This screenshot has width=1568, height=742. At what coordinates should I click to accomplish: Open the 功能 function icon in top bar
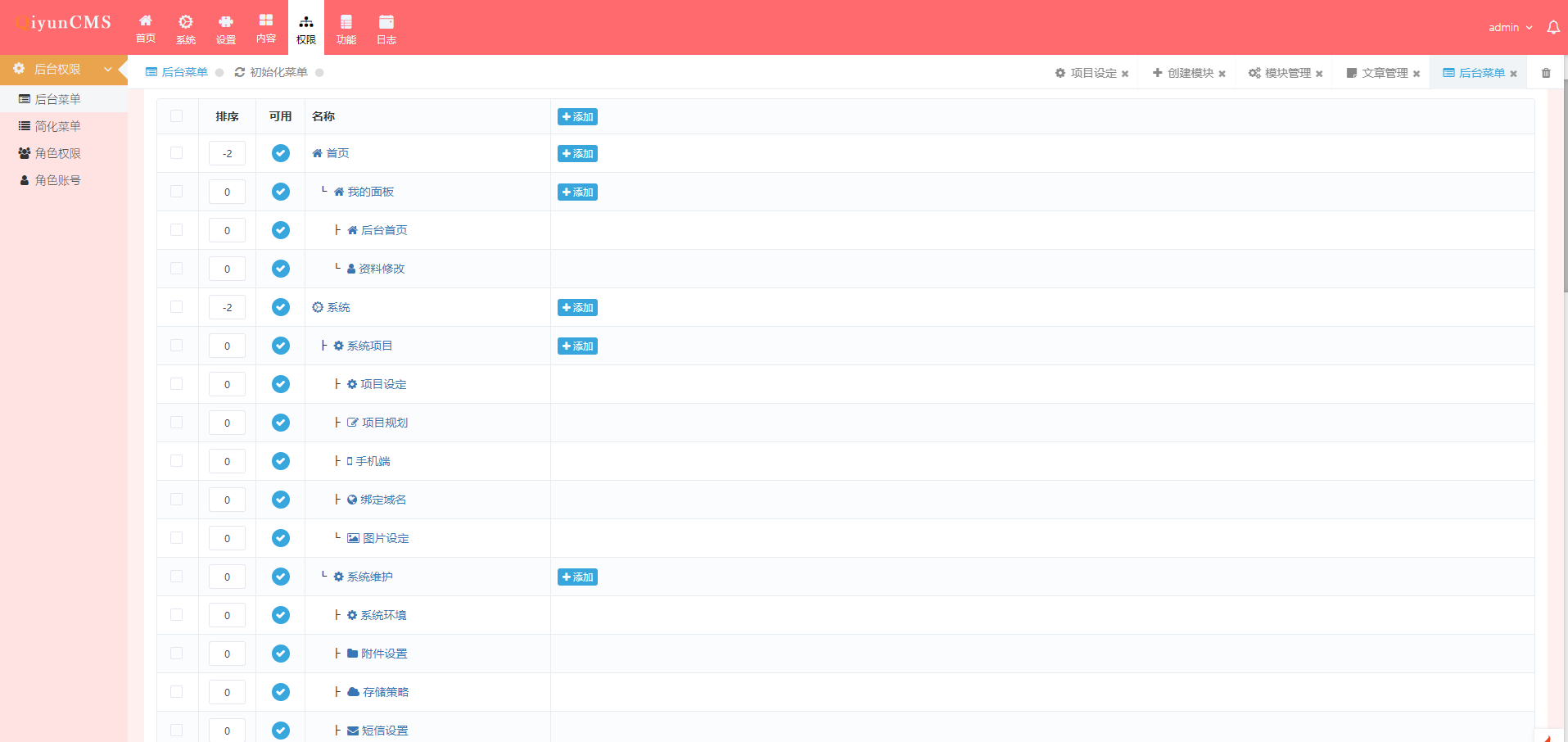tap(346, 28)
